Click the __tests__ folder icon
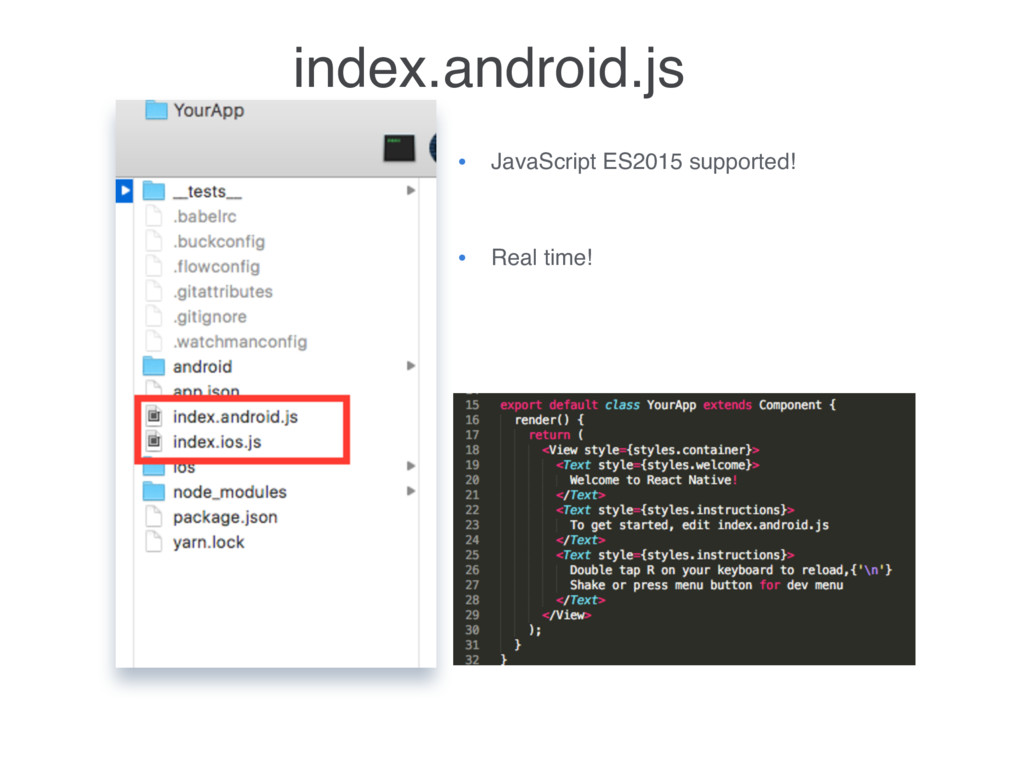The height and width of the screenshot is (768, 1024). pos(154,191)
